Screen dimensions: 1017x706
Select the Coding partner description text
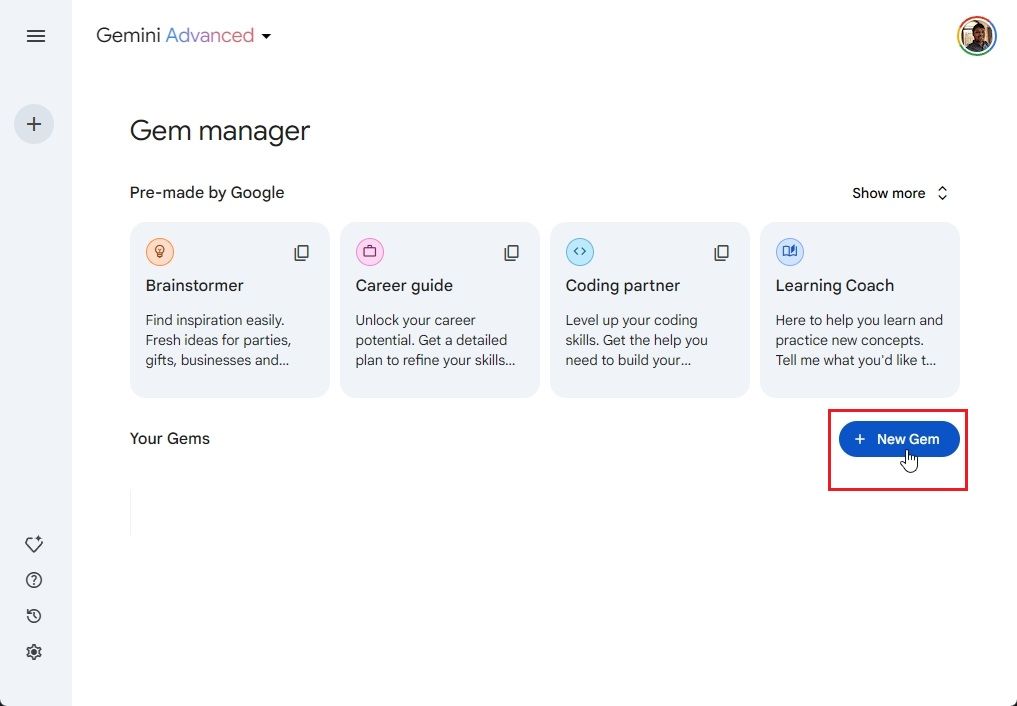(x=637, y=340)
